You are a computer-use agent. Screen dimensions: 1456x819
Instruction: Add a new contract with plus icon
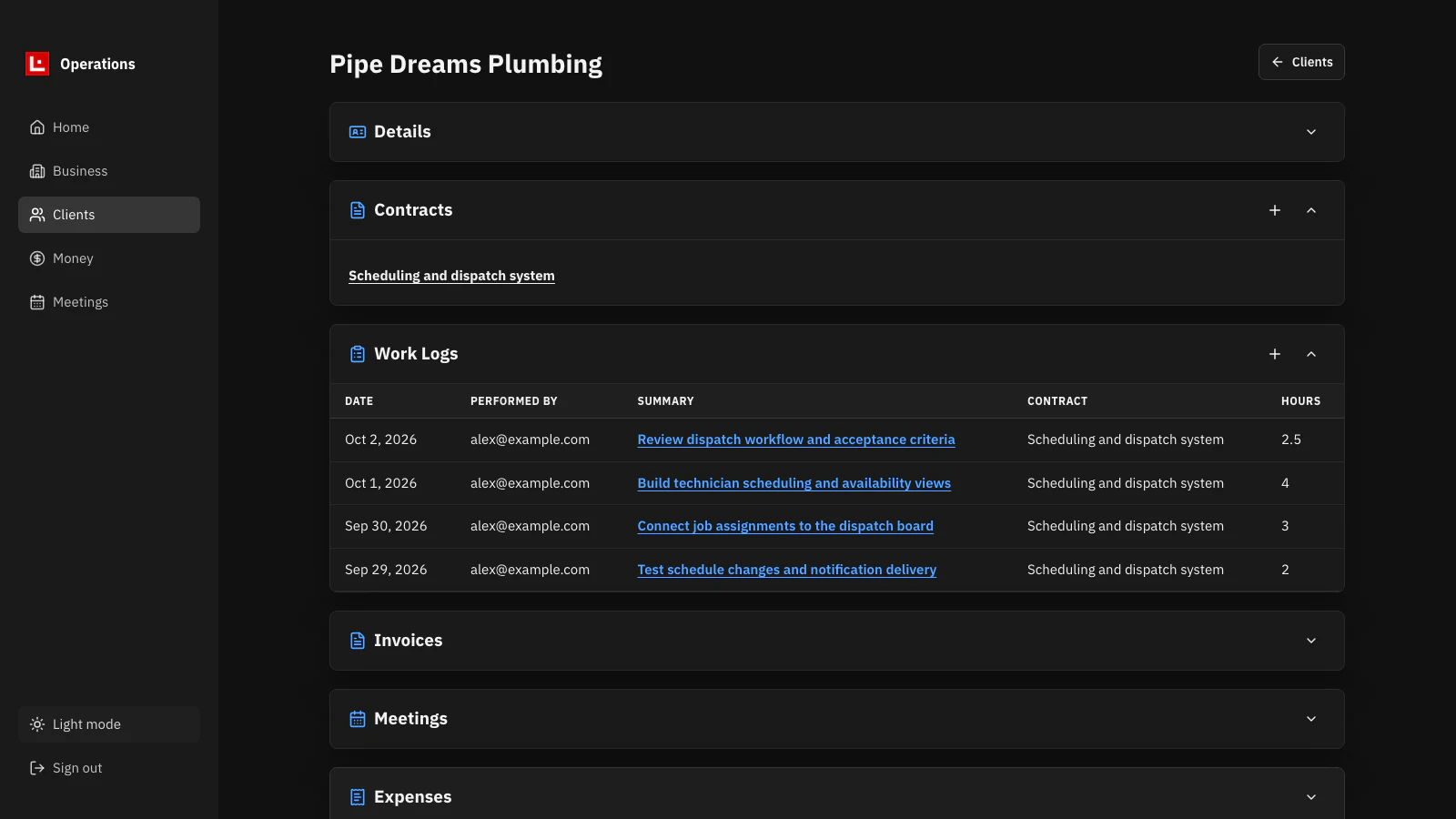(x=1275, y=210)
